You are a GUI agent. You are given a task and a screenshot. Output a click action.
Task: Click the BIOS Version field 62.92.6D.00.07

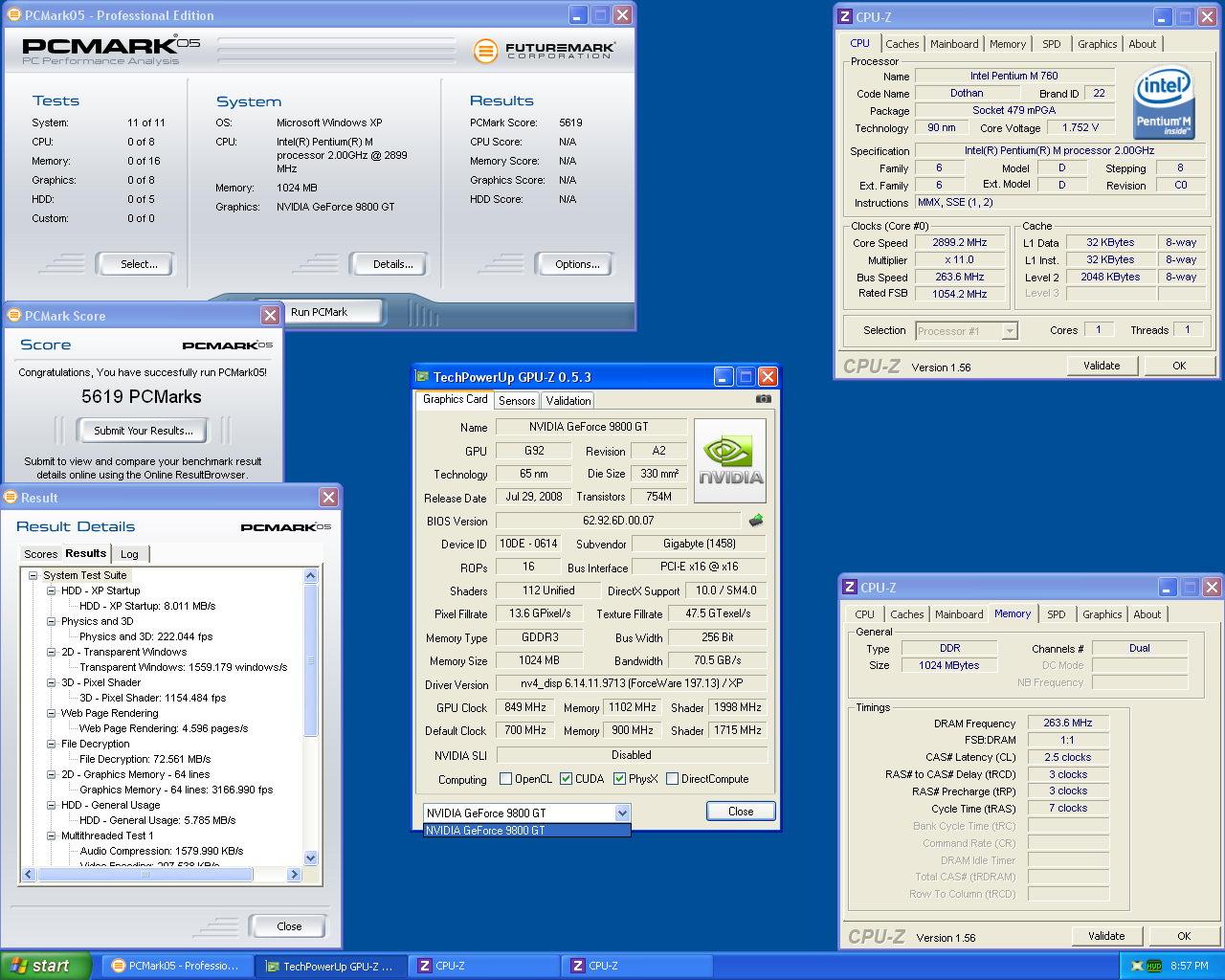(618, 521)
